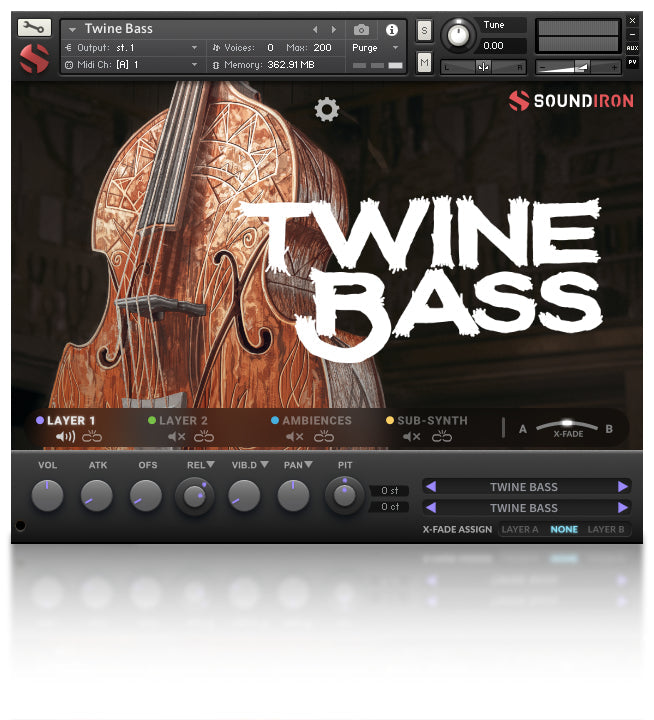Screen dimensions: 654x720
Task: Toggle the Mute M button
Action: (x=424, y=64)
